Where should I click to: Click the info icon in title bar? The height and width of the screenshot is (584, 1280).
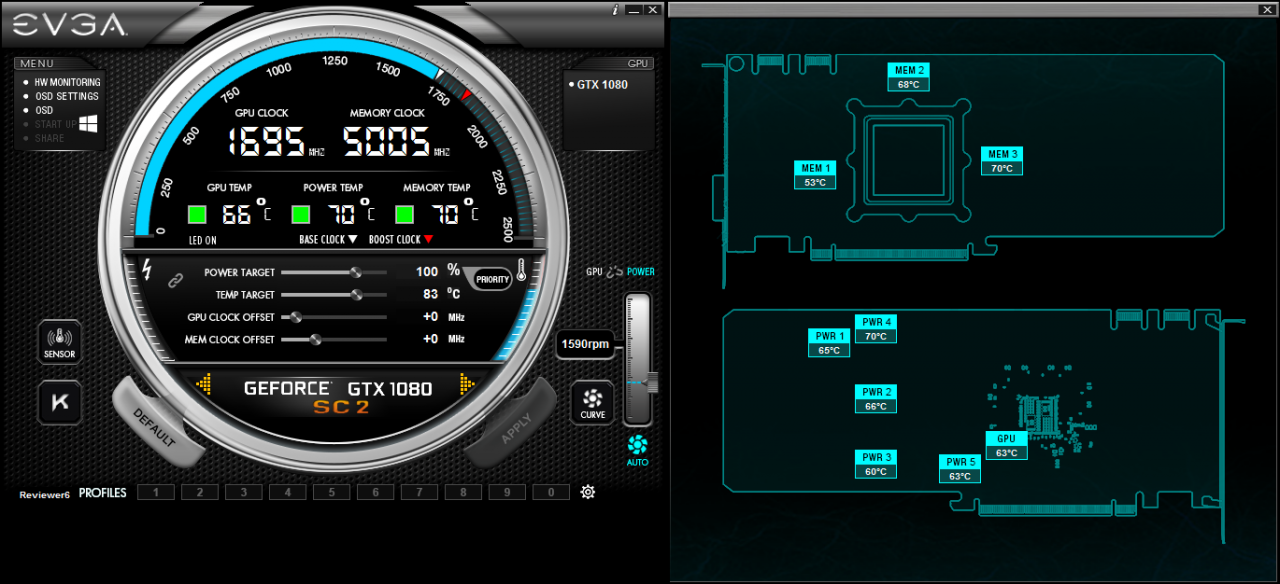coord(615,9)
